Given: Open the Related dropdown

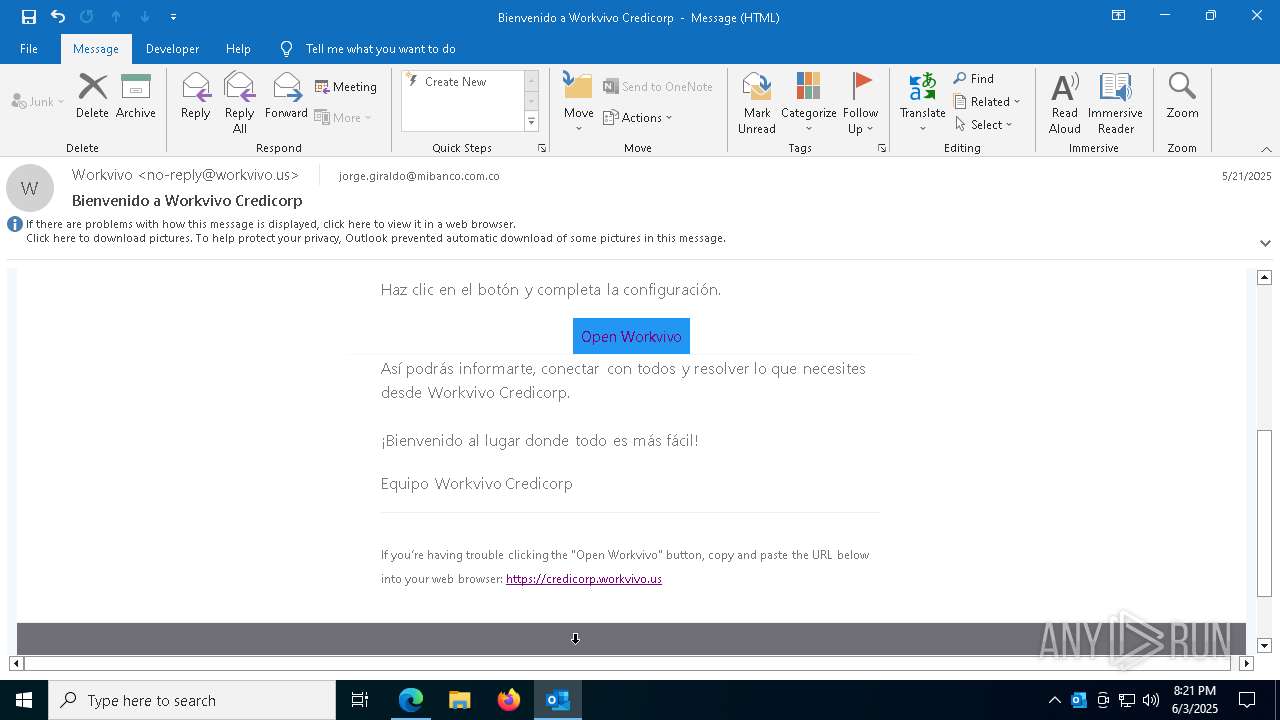Looking at the screenshot, I should [x=987, y=102].
